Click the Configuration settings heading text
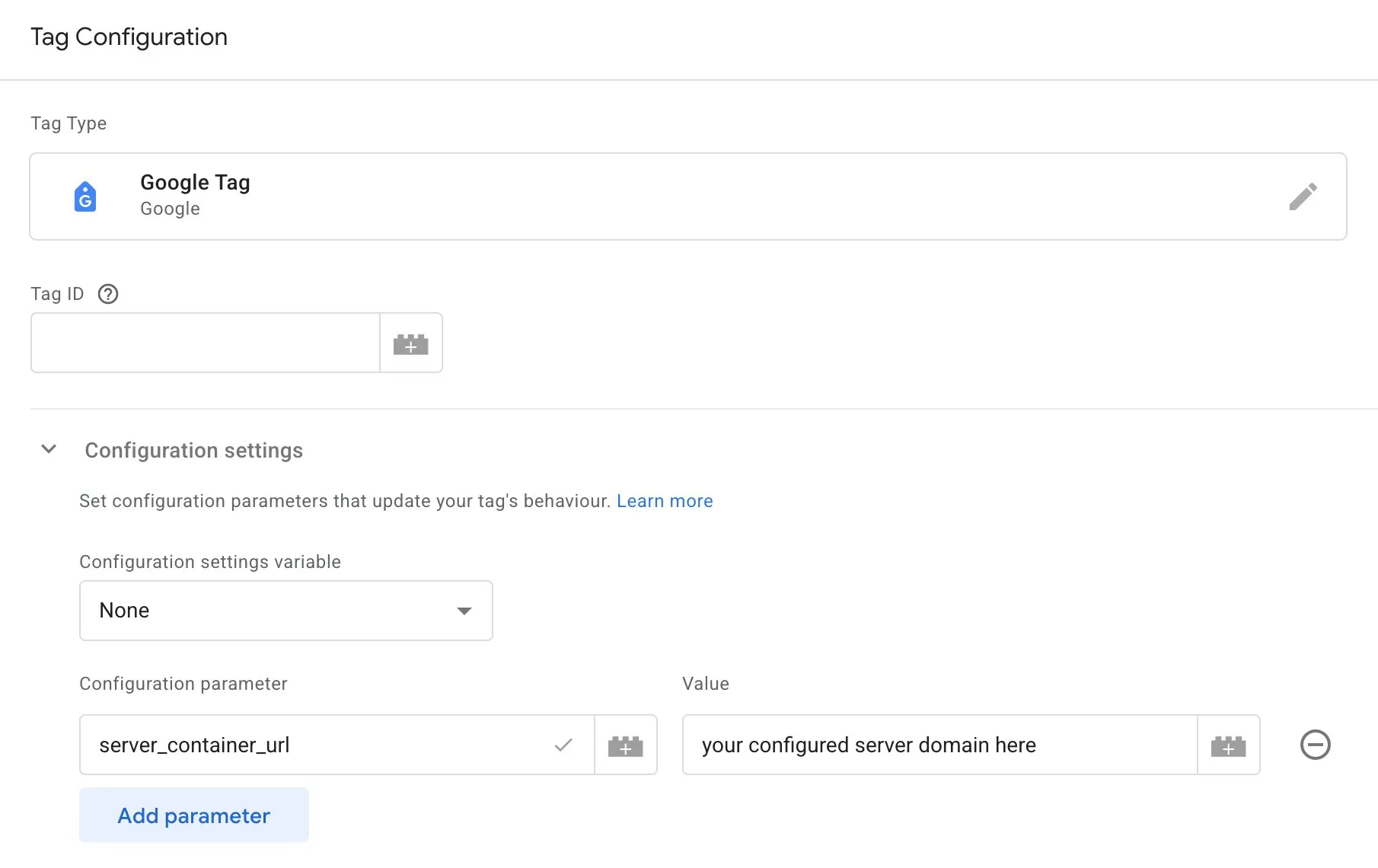This screenshot has height=868, width=1378. [194, 451]
